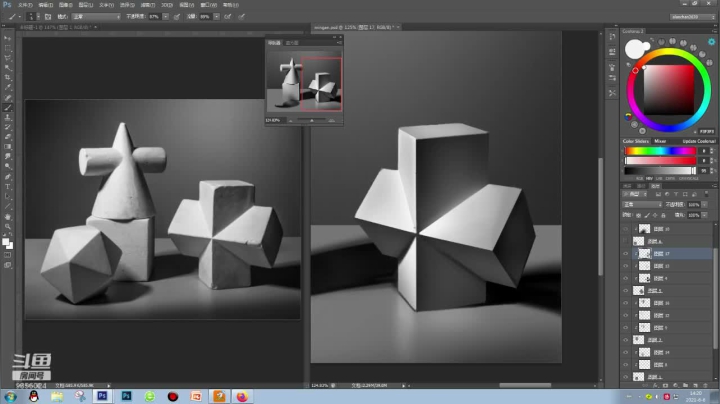This screenshot has width=720, height=404.
Task: Select the Path Selection tool
Action: pos(8,196)
